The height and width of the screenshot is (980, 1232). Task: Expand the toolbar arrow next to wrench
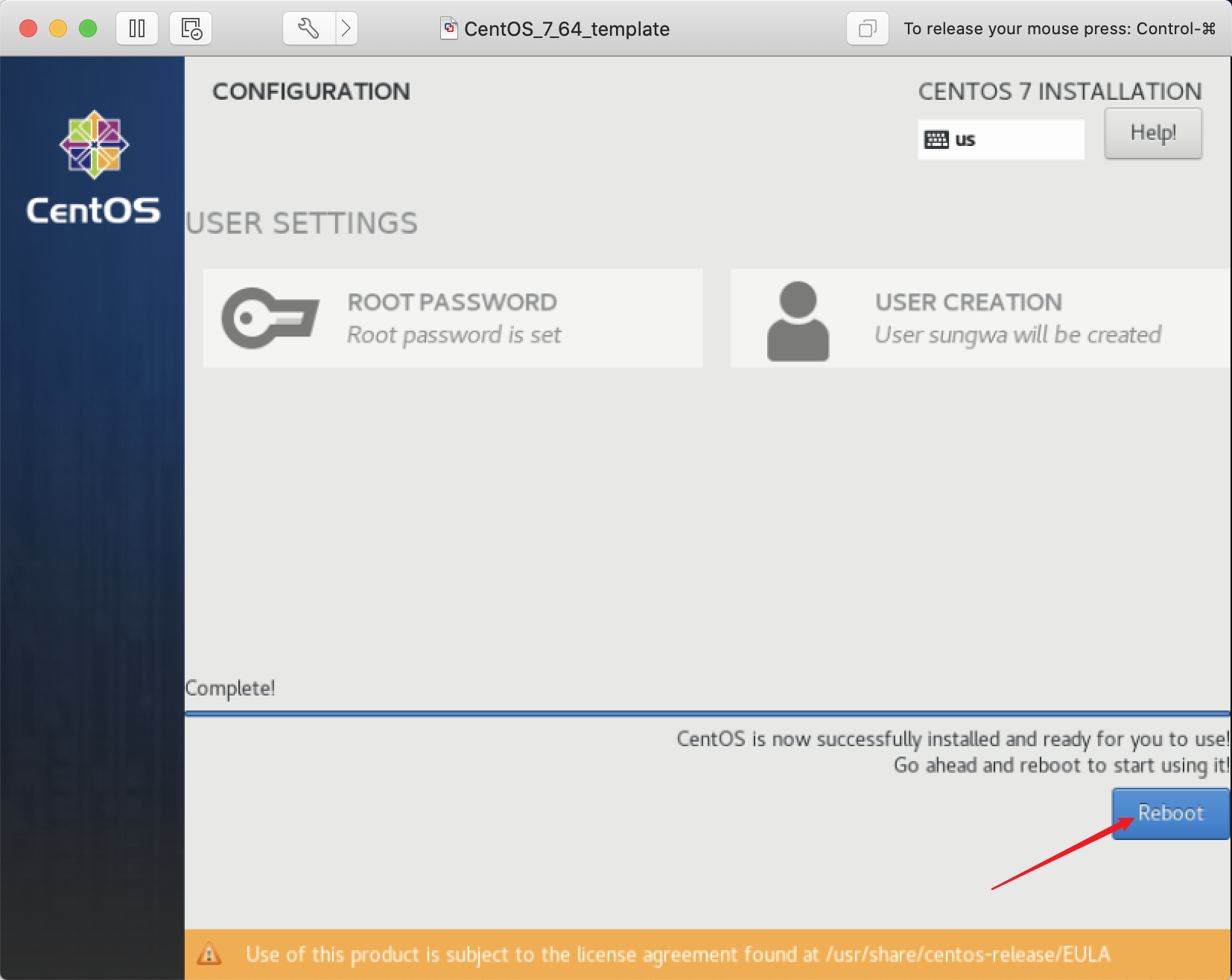346,28
